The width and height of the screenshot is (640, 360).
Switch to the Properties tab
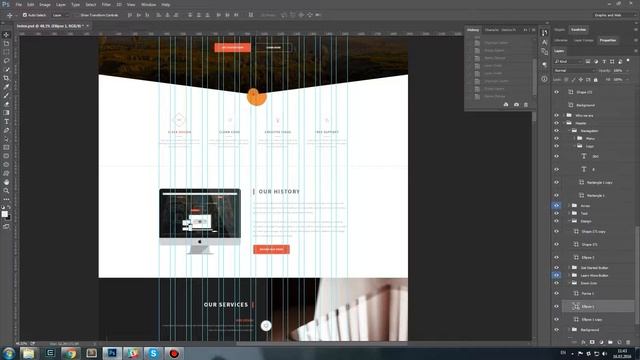608,40
